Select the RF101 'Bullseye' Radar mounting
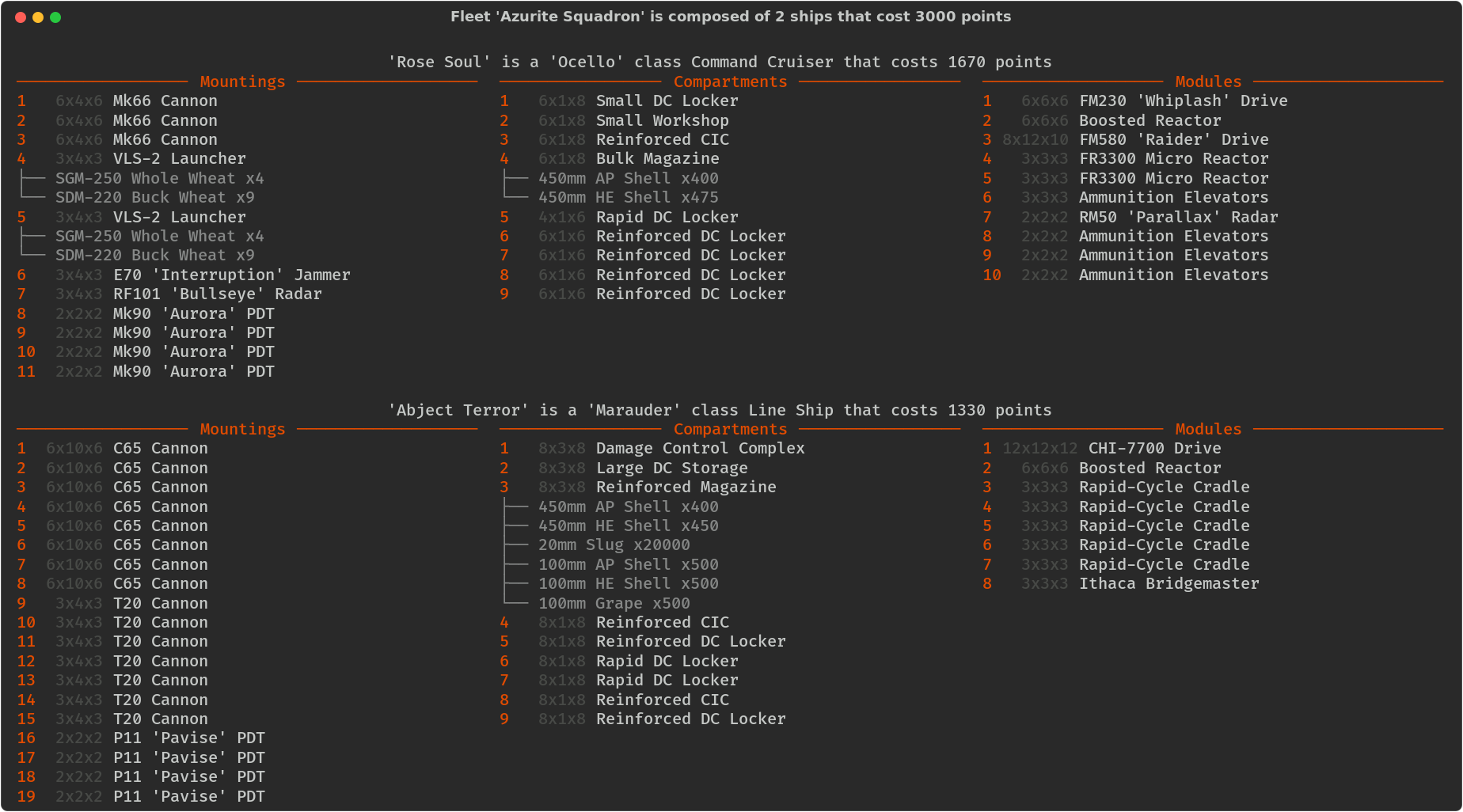The width and height of the screenshot is (1463, 812). 217,294
